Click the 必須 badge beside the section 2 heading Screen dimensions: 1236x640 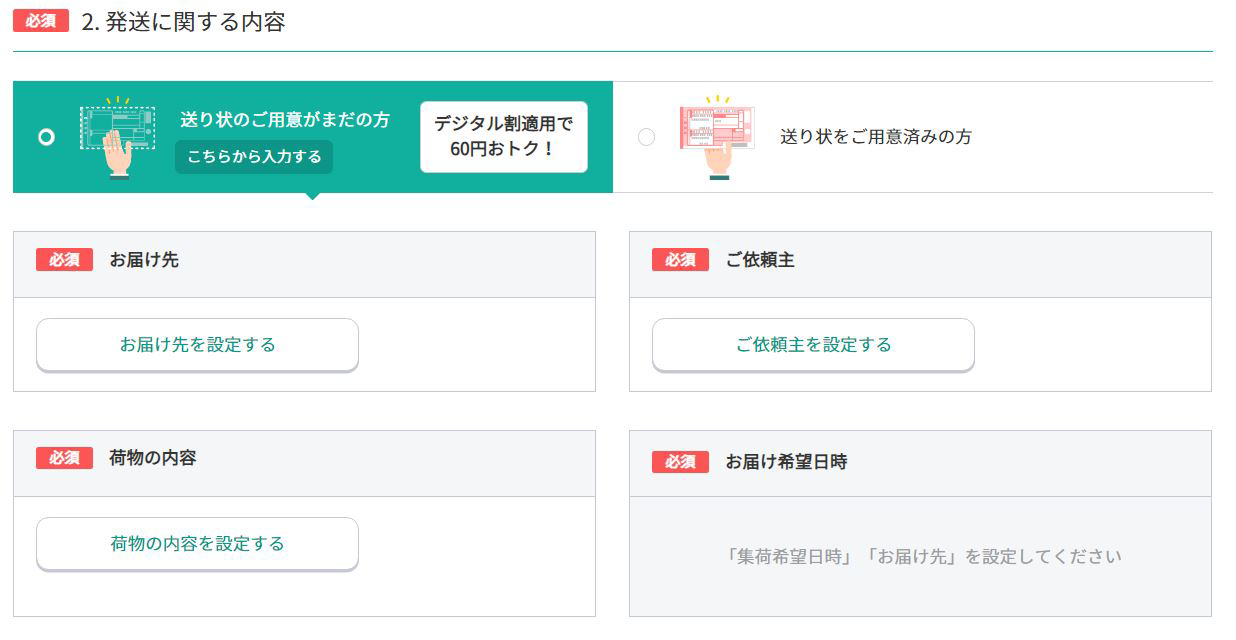pyautogui.click(x=40, y=21)
